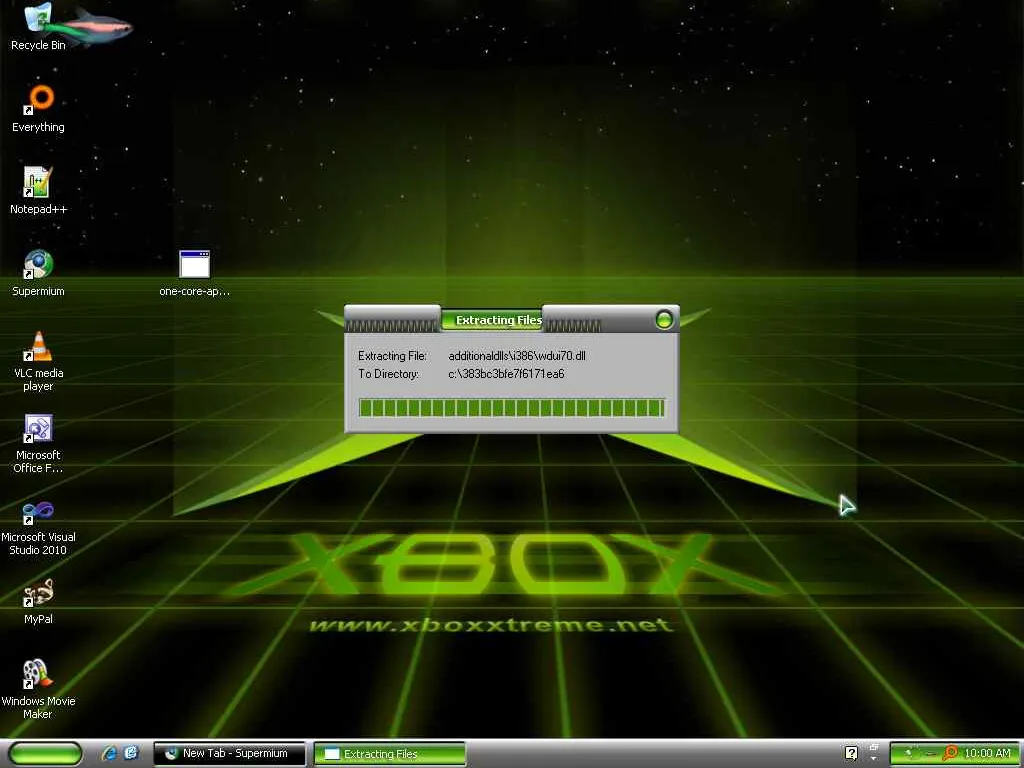Click the c:\383bc3bfe7f6171ea6 directory text
The height and width of the screenshot is (768, 1024).
pos(506,374)
